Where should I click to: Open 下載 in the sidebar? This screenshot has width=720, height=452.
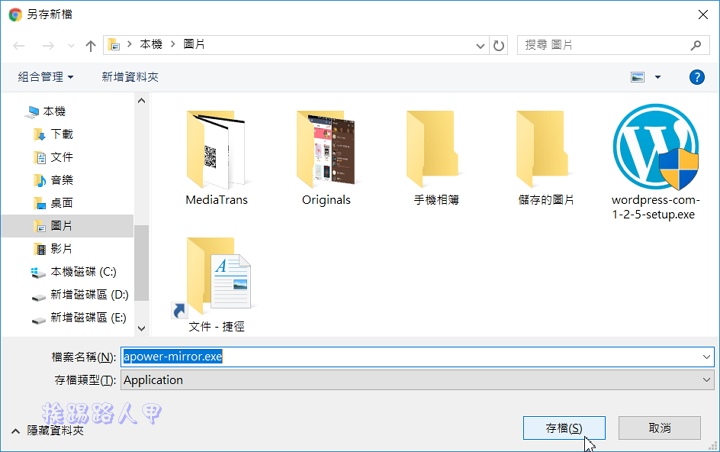click(x=53, y=134)
